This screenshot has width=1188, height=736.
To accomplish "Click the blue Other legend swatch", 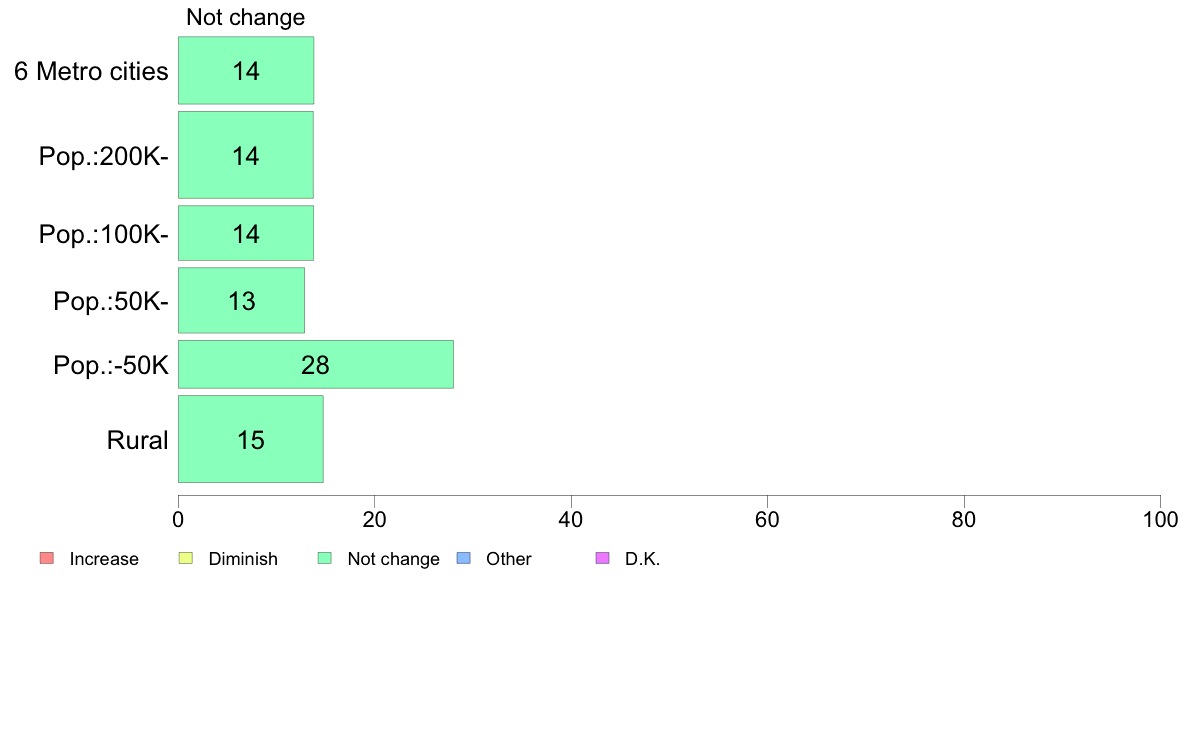I will [464, 559].
